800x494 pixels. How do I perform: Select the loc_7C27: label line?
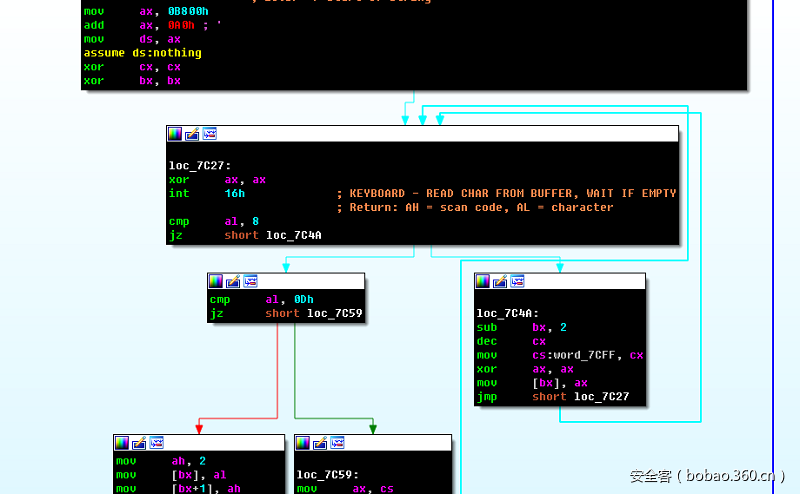point(198,166)
